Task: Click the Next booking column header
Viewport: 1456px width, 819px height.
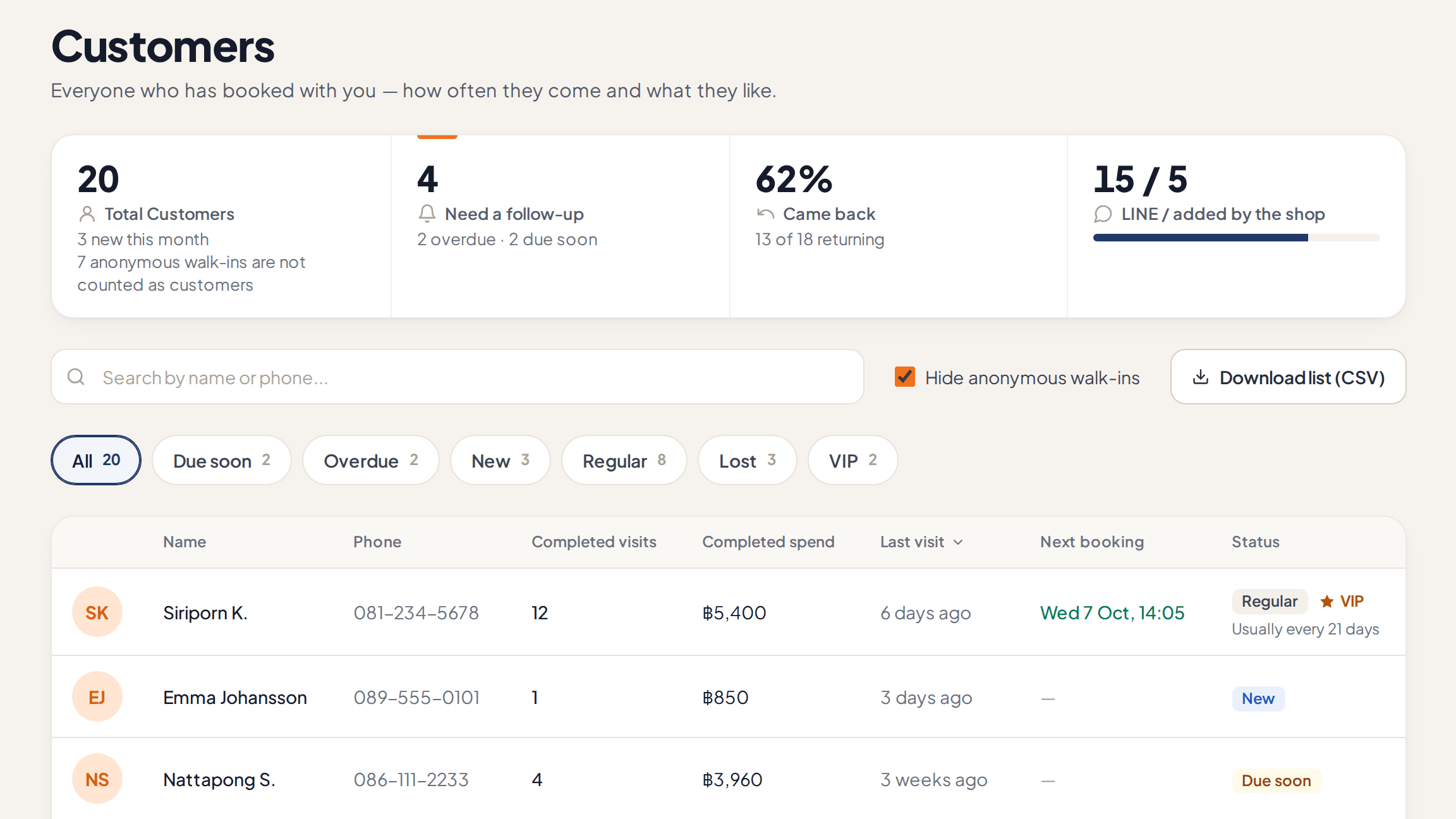Action: pyautogui.click(x=1092, y=542)
